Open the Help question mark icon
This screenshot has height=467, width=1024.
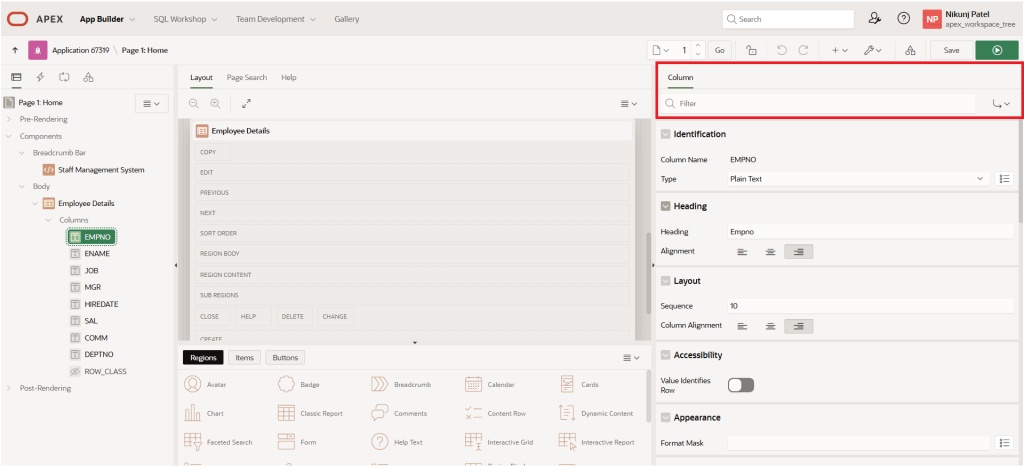tap(903, 18)
